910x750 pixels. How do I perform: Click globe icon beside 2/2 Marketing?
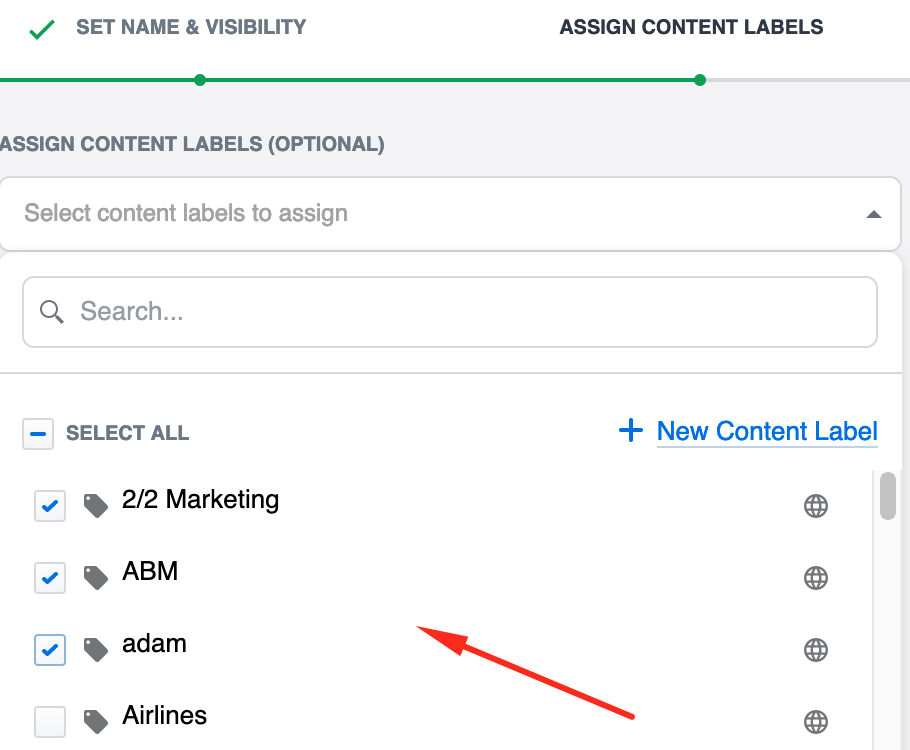coord(816,506)
